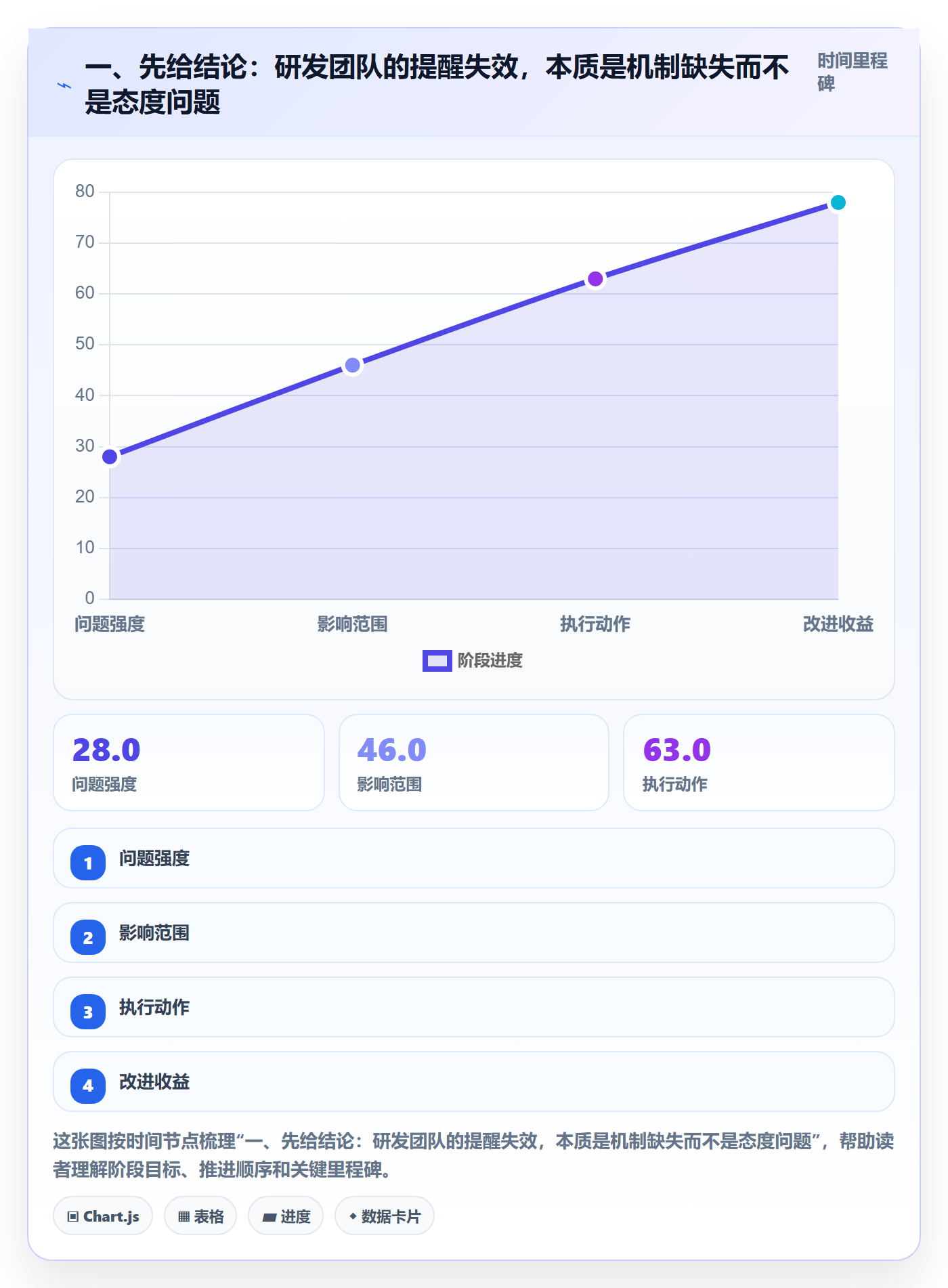Click the y-axis label 80

coord(85,192)
